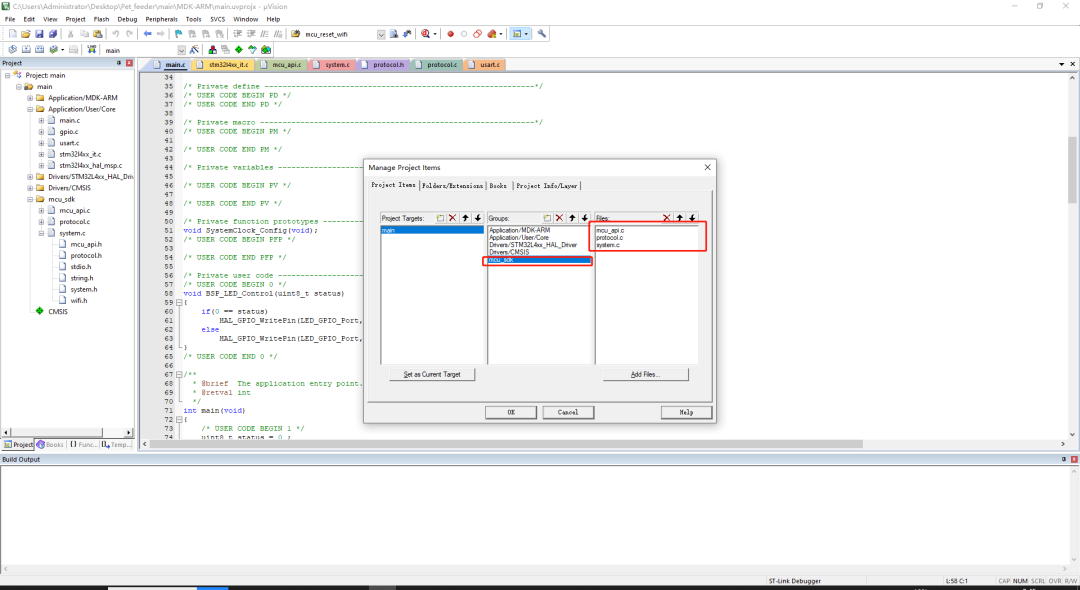Select protocol.c in the Files list
This screenshot has width=1080, height=590.
(610, 238)
